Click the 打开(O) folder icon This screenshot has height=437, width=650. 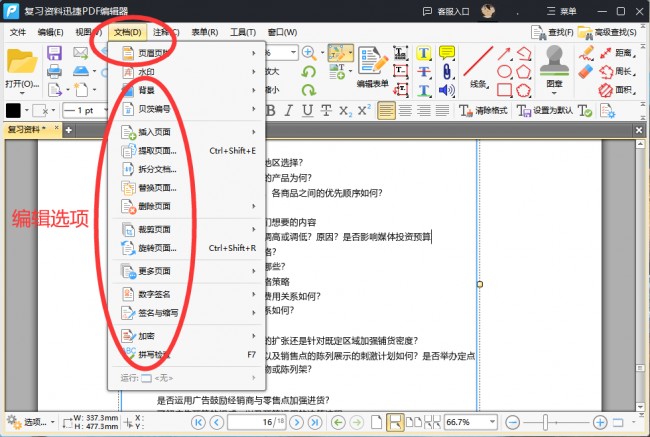(22, 62)
